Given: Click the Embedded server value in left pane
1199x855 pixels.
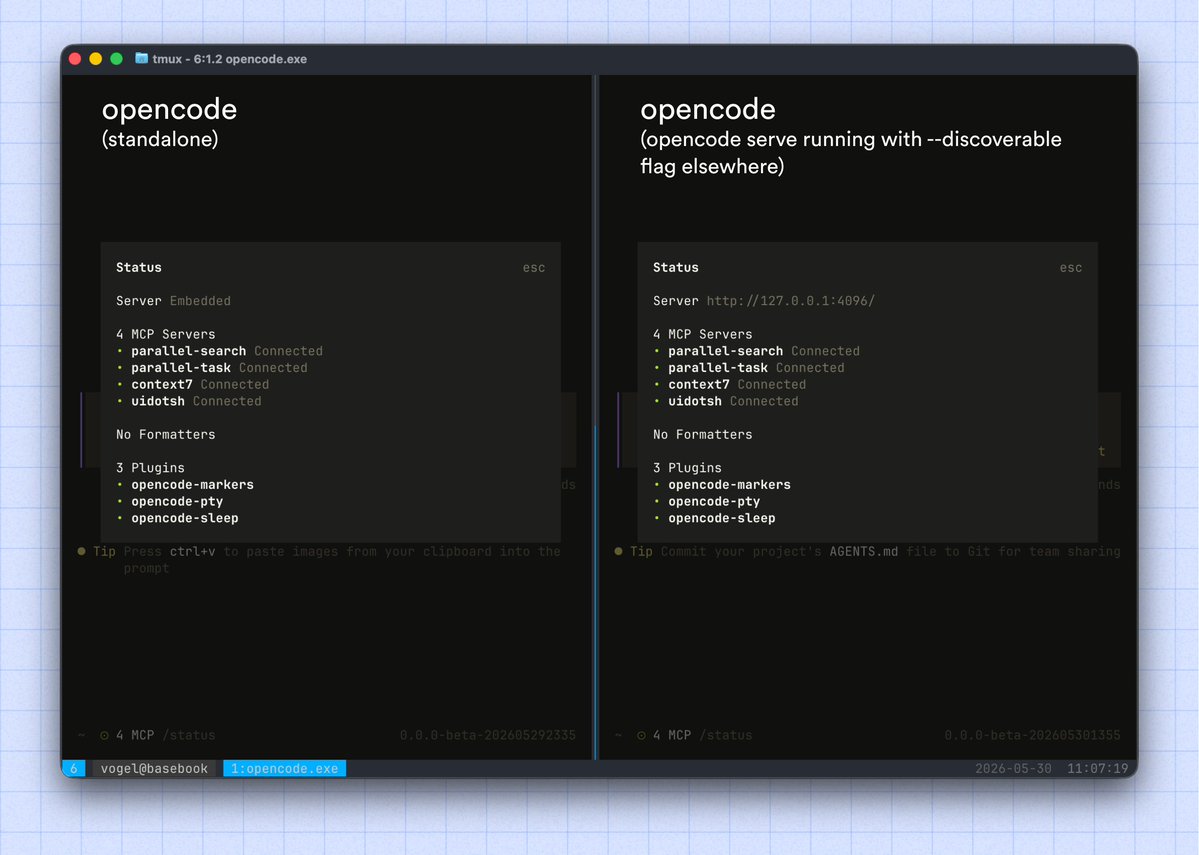Looking at the screenshot, I should tap(200, 301).
